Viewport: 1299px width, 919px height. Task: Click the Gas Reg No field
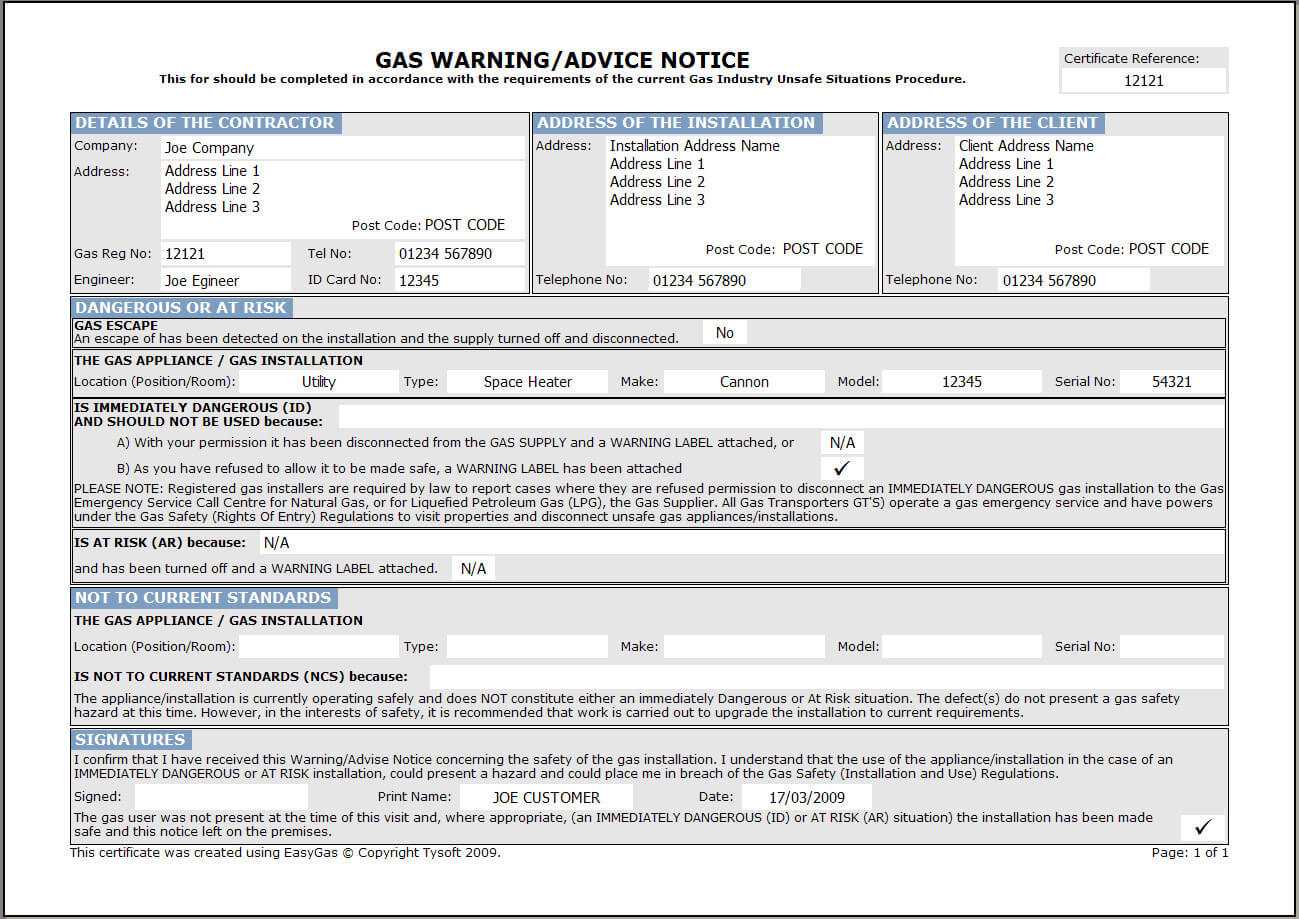click(x=225, y=254)
